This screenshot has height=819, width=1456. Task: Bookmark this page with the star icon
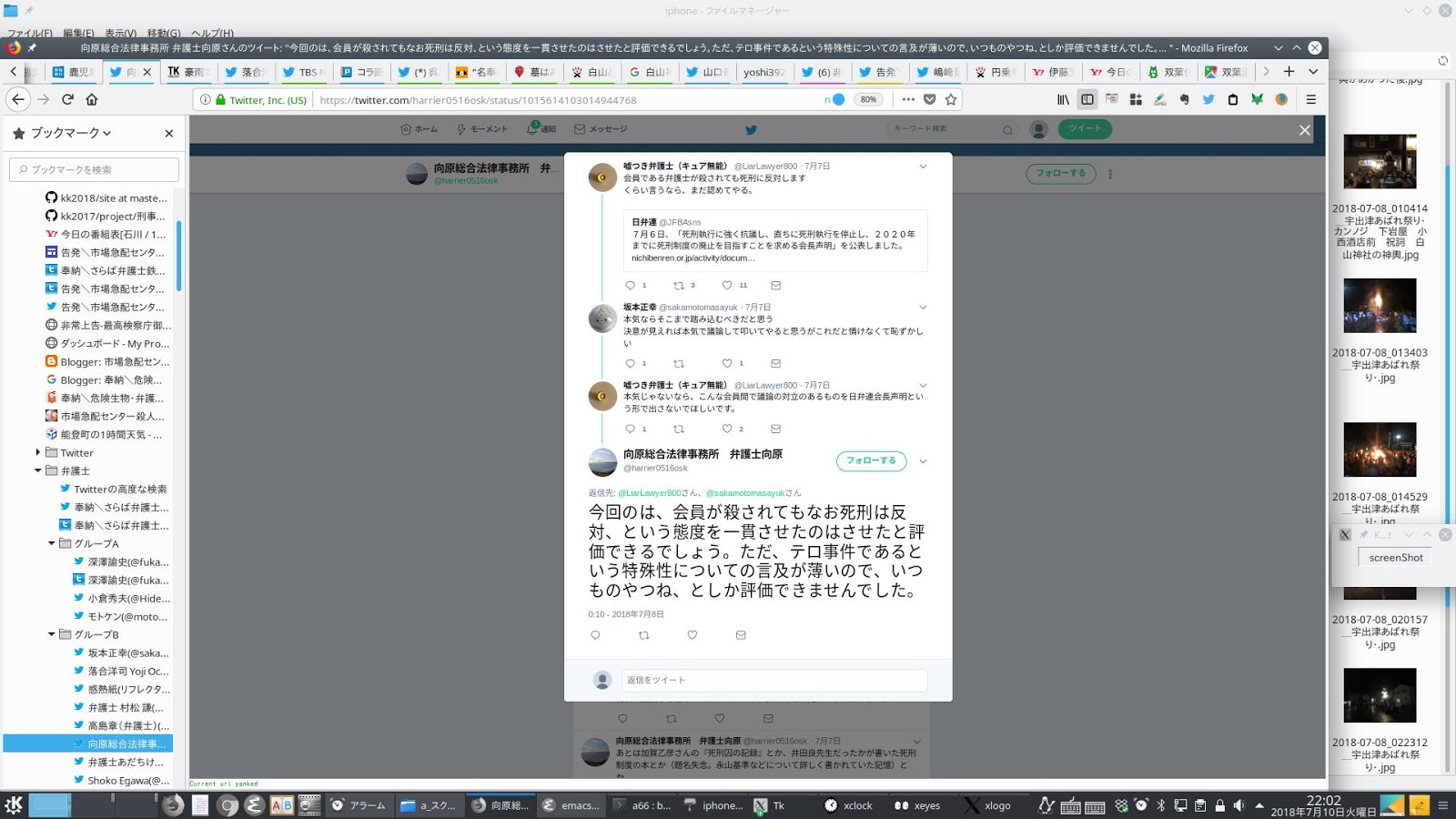pos(951,99)
